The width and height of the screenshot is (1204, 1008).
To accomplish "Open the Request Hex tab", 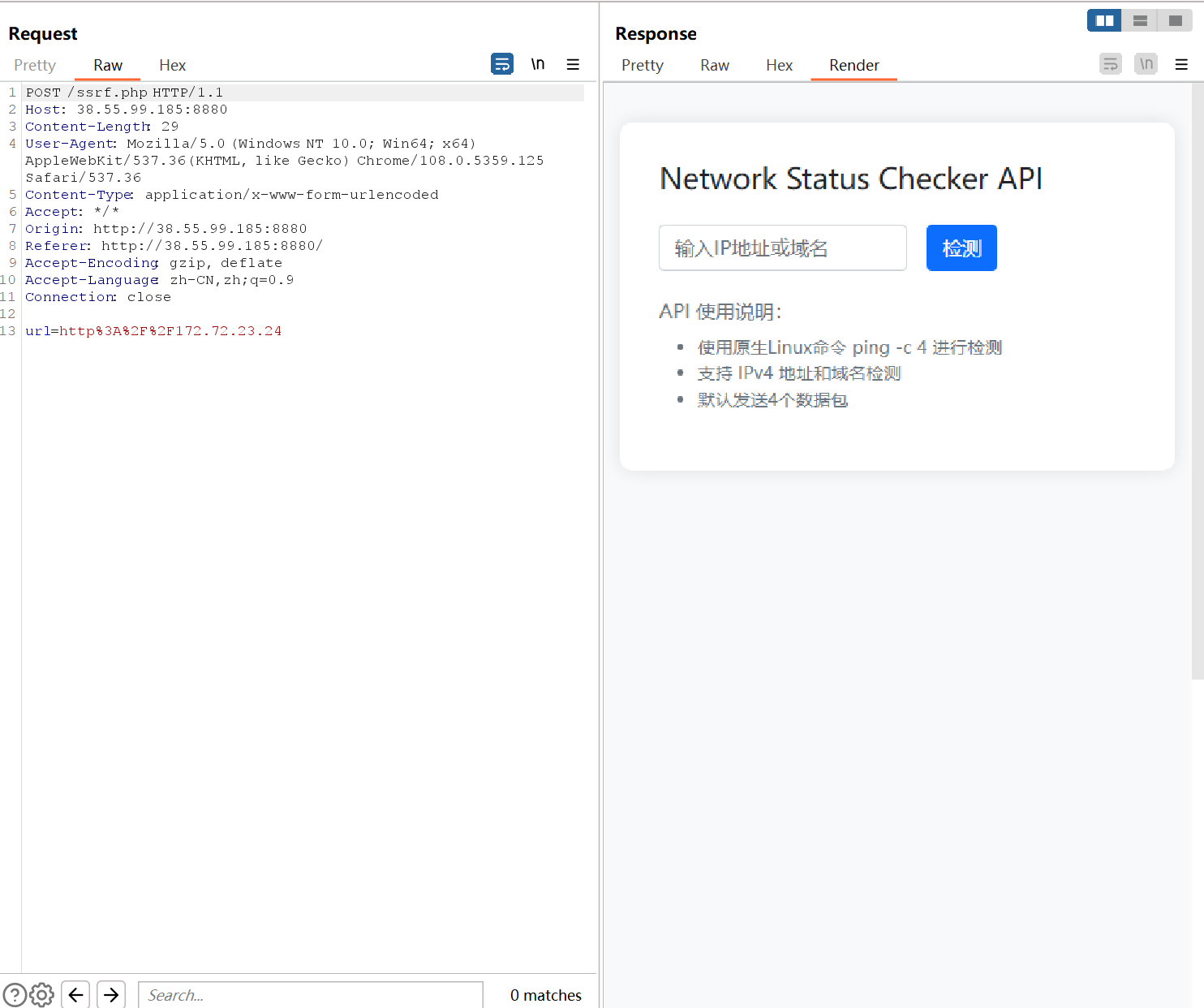I will (x=172, y=65).
